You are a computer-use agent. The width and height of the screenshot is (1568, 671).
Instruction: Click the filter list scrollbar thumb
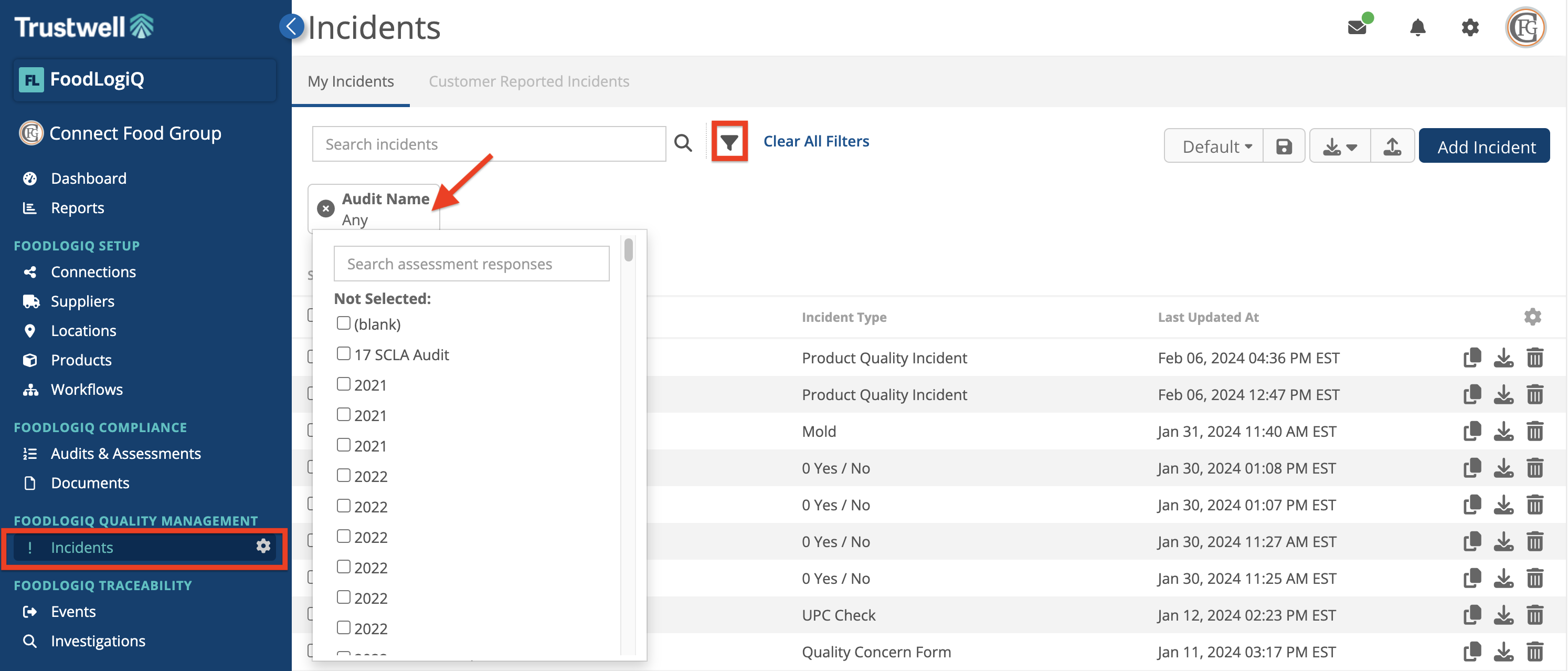(x=628, y=249)
